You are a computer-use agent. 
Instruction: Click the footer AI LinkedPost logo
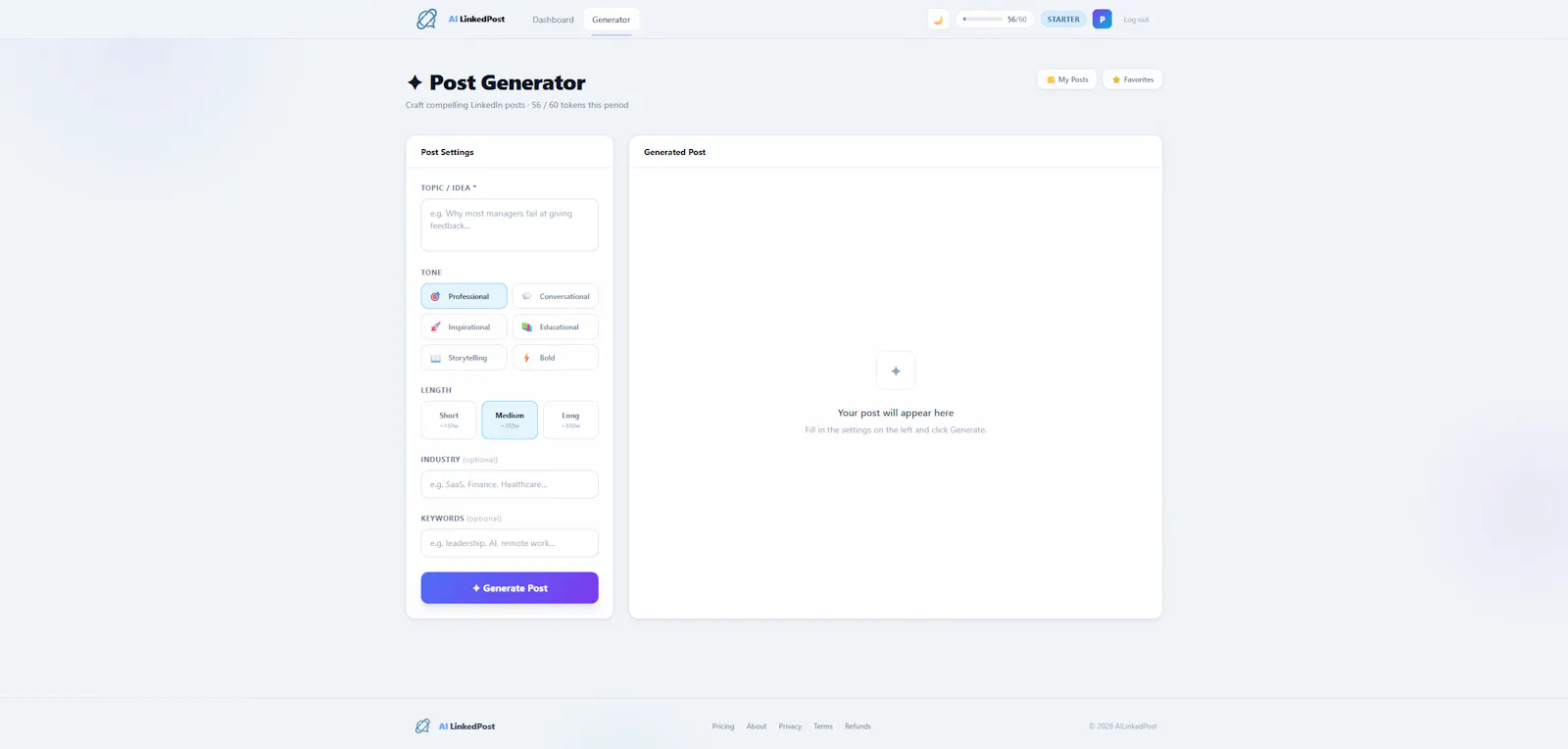click(455, 726)
